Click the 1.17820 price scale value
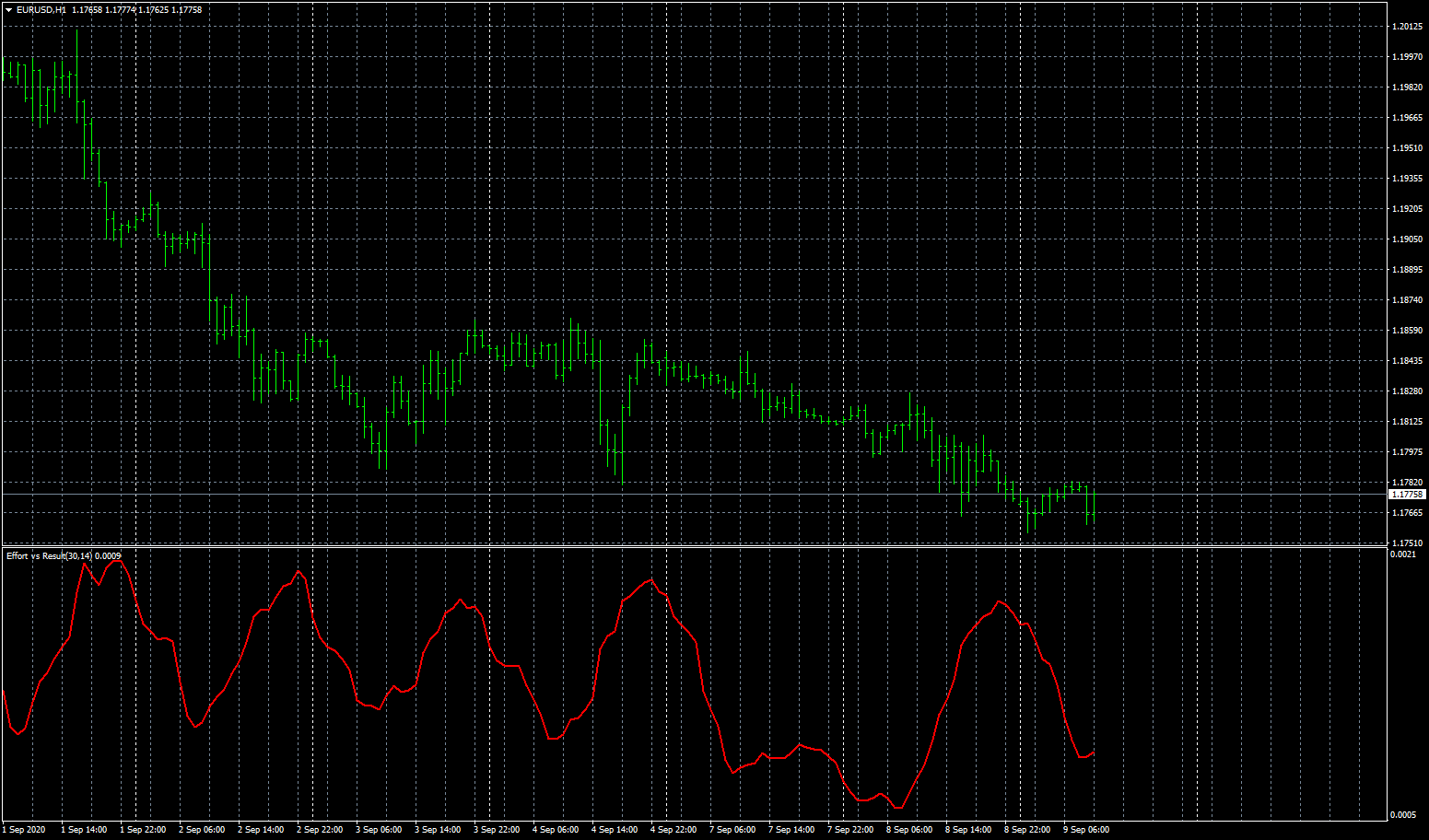Image resolution: width=1429 pixels, height=840 pixels. click(x=1407, y=483)
